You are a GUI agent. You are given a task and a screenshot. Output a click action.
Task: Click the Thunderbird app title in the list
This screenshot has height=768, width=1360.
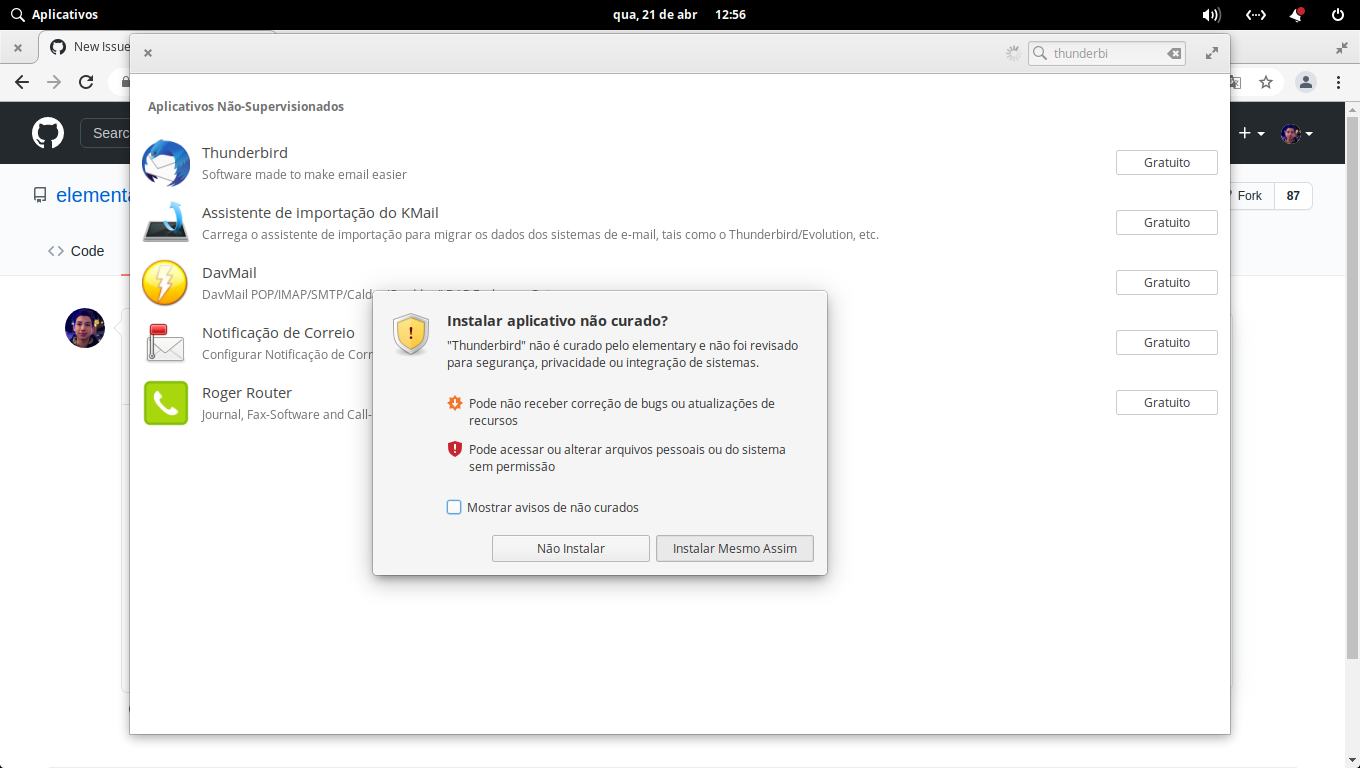pos(245,153)
